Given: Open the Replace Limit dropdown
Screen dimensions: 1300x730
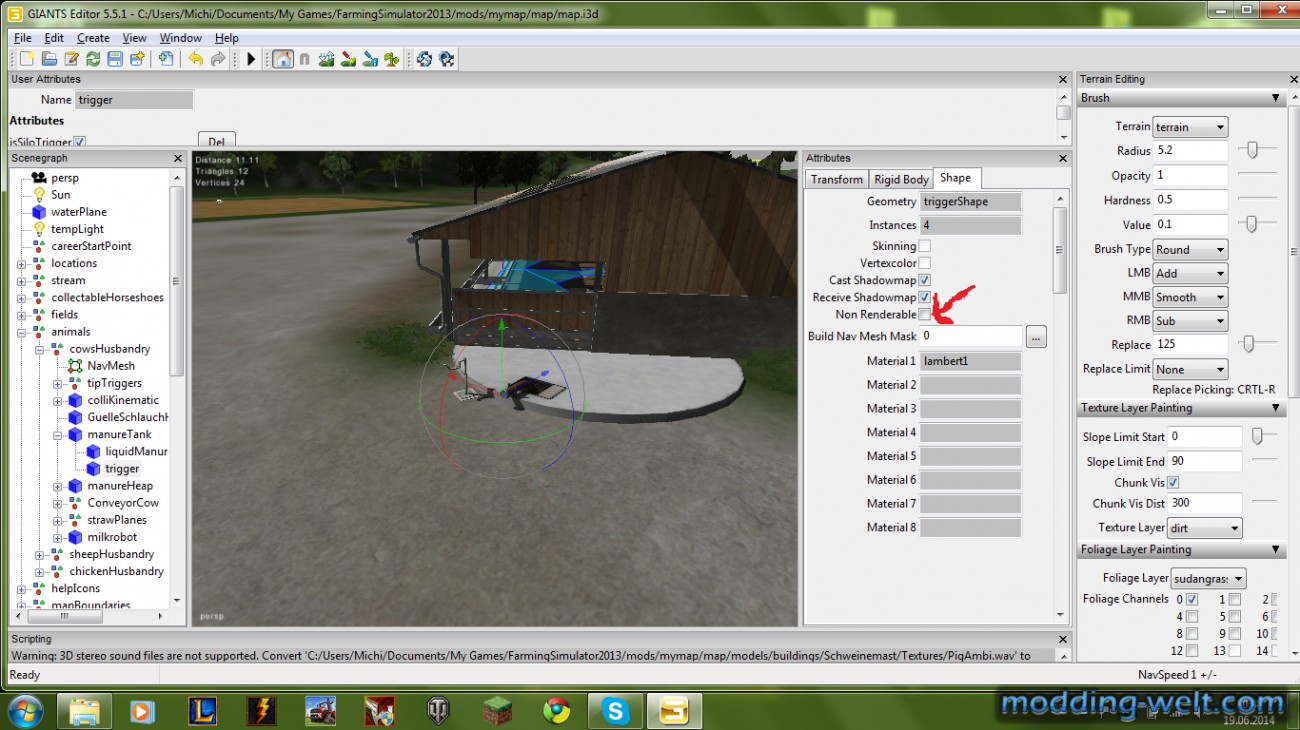Looking at the screenshot, I should tap(1190, 369).
